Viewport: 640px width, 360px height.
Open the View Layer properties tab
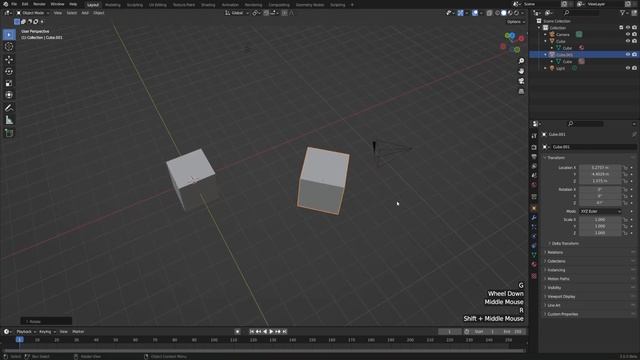[534, 166]
